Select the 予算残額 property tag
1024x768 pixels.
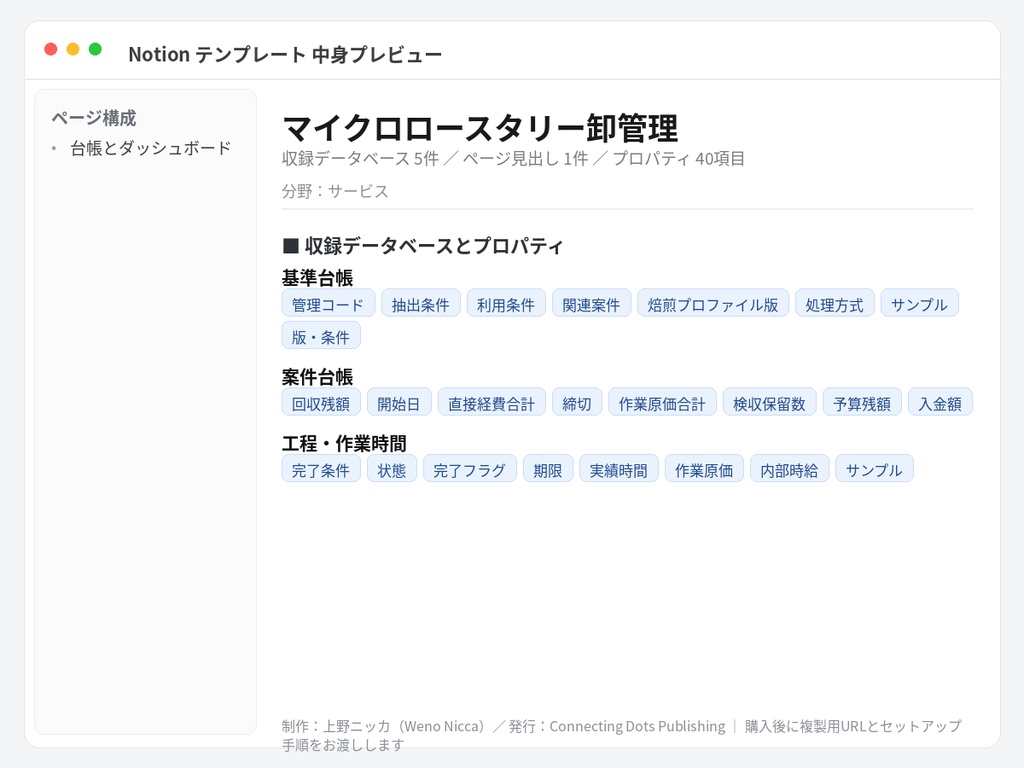[x=862, y=402]
